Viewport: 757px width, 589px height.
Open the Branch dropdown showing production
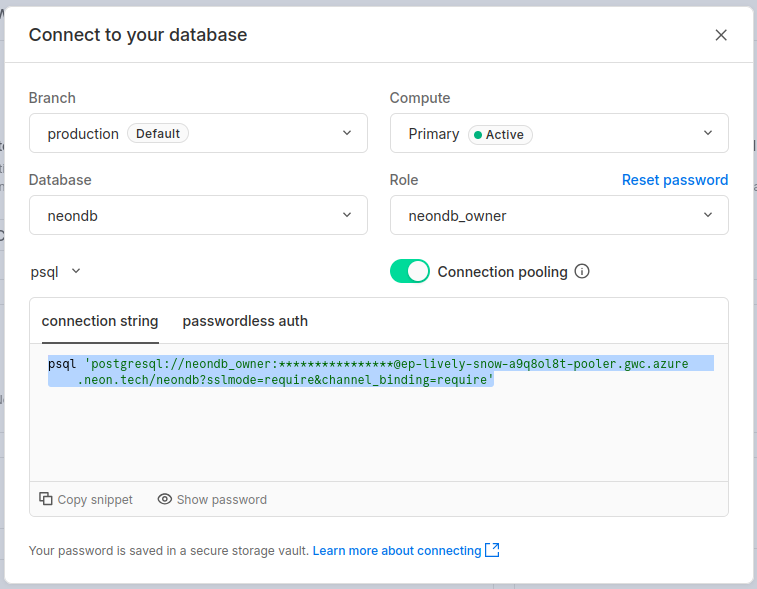tap(198, 133)
